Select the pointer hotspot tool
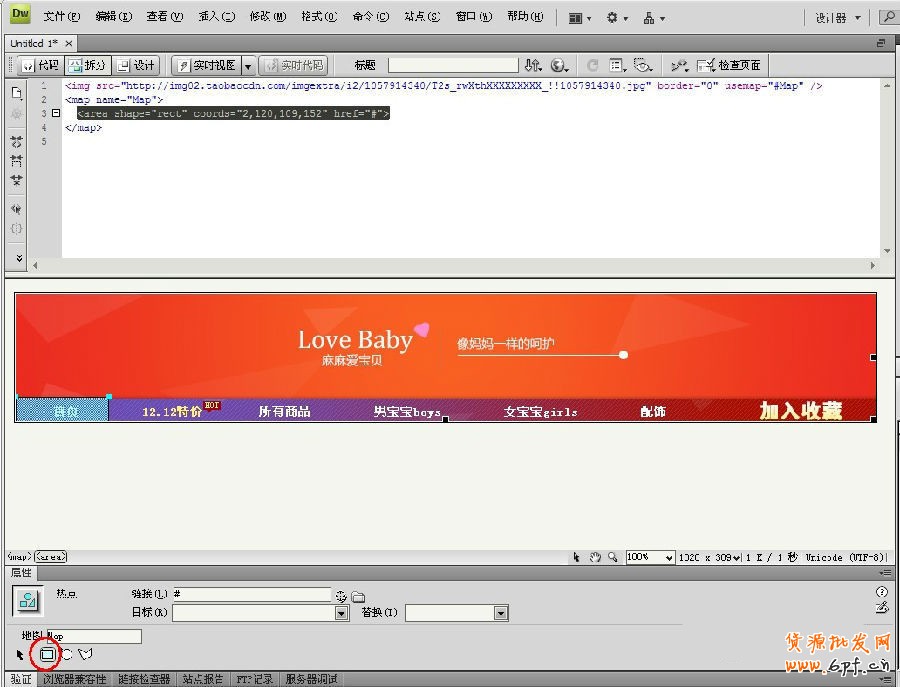Image resolution: width=900 pixels, height=687 pixels. point(20,655)
